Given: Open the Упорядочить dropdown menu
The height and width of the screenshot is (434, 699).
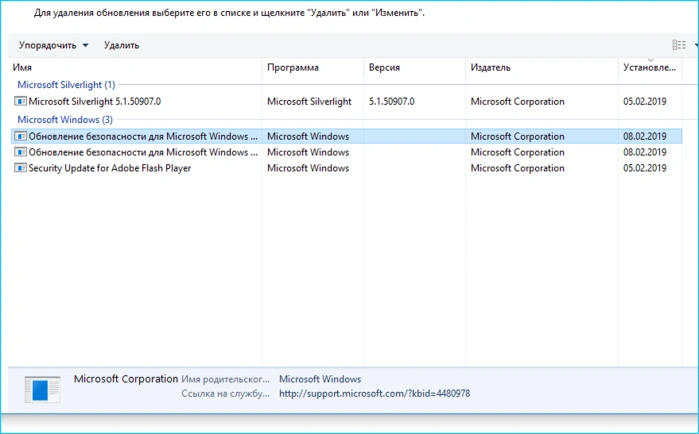Looking at the screenshot, I should coord(53,45).
